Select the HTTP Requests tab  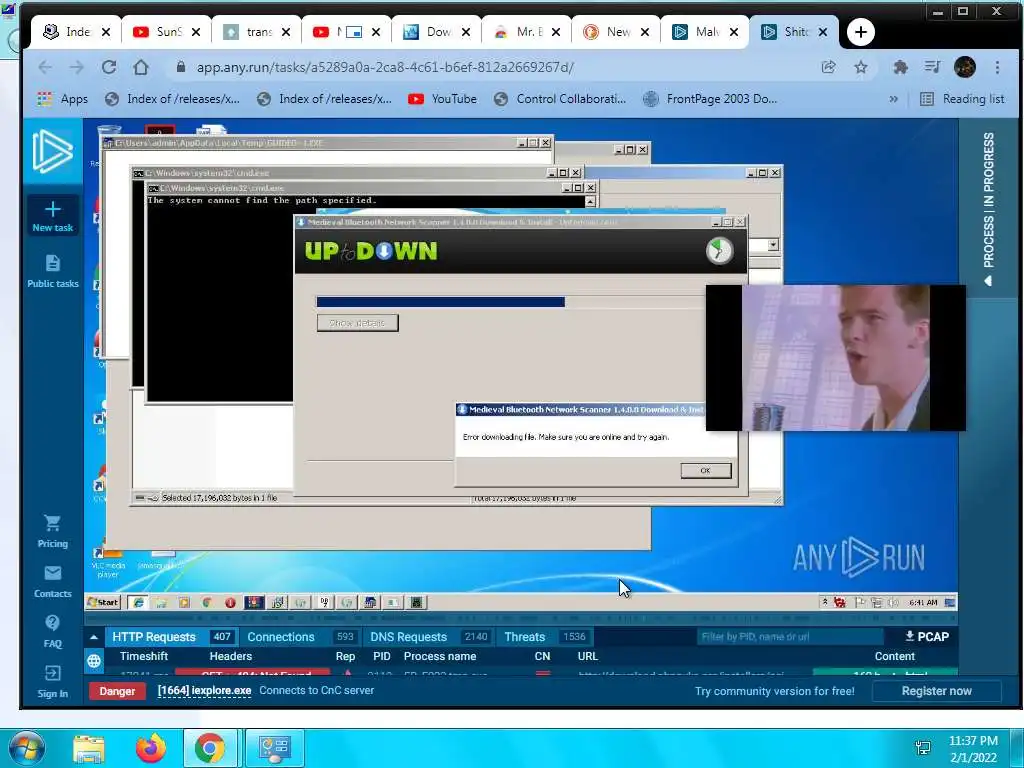(x=170, y=637)
